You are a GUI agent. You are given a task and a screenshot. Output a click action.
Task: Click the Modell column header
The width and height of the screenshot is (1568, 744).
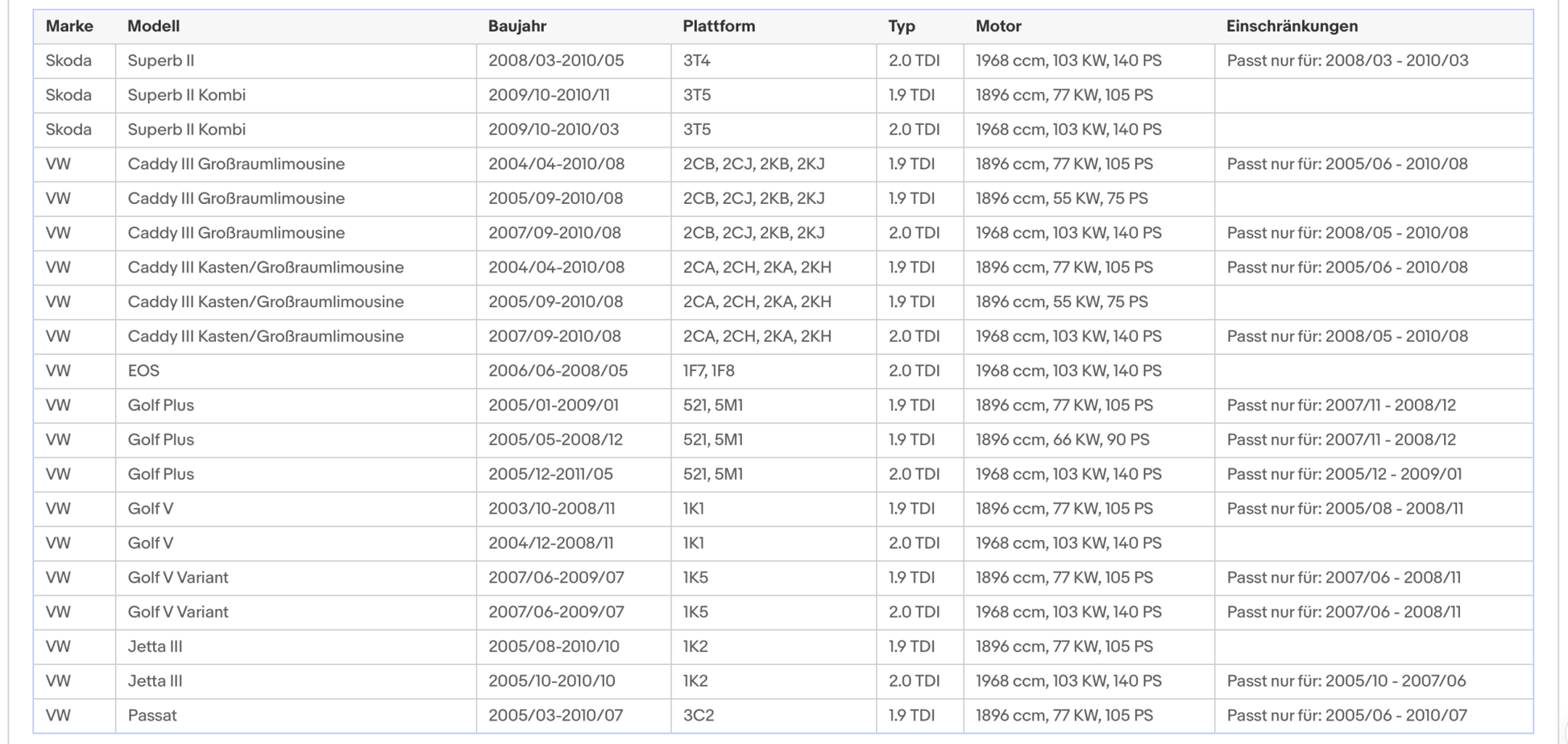point(153,27)
